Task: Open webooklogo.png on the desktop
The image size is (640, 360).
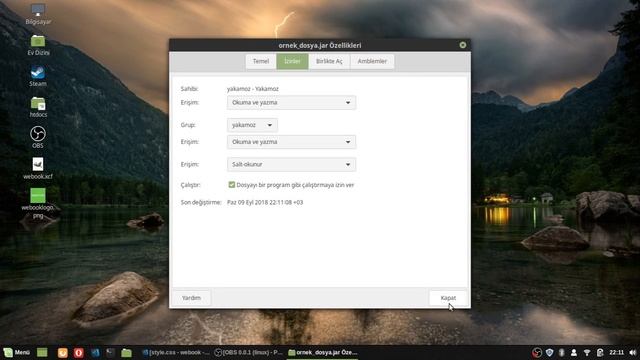Action: (38, 203)
